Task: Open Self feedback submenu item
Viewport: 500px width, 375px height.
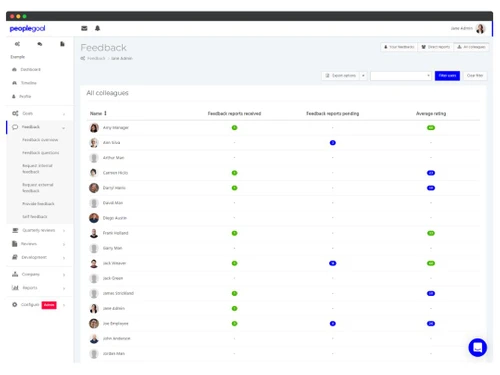Action: [35, 217]
